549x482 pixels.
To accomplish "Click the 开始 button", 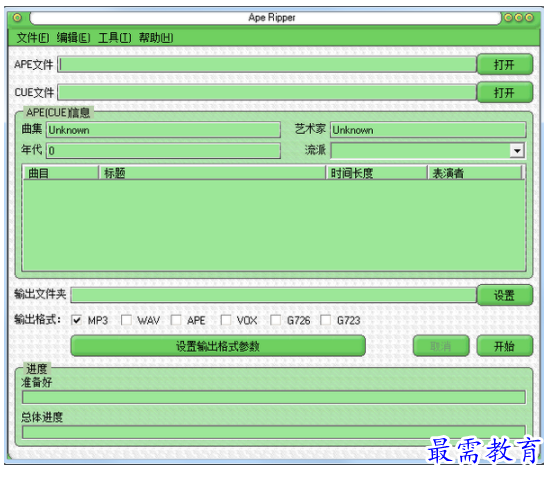I will pyautogui.click(x=505, y=346).
